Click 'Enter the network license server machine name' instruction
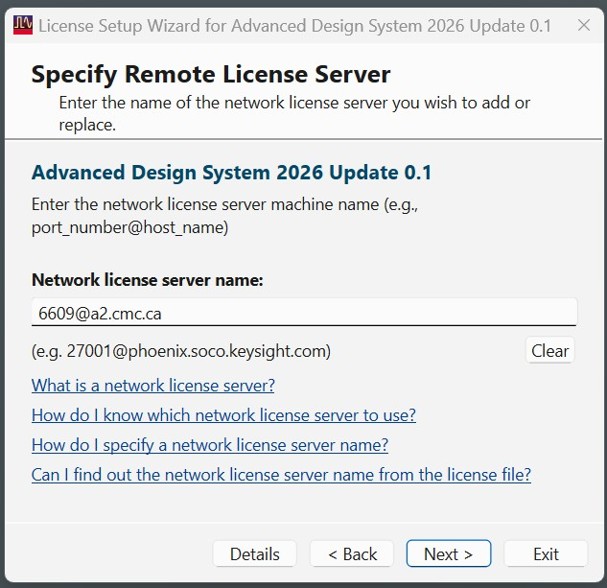 tap(225, 216)
